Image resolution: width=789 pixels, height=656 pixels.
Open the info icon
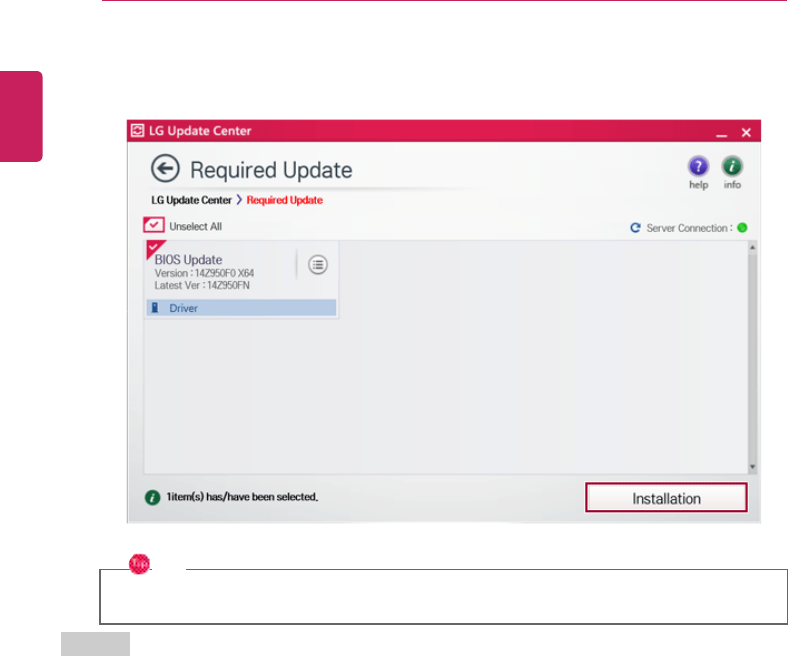click(x=732, y=166)
